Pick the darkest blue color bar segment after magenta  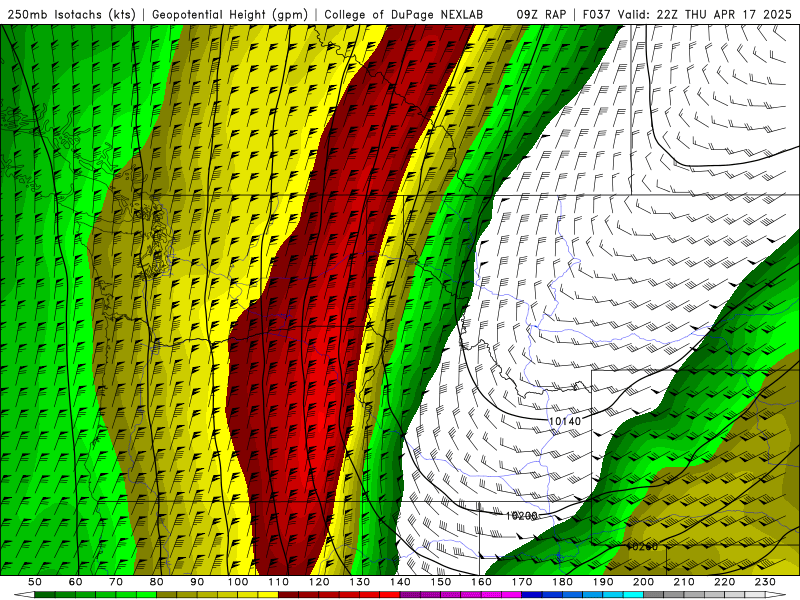[x=532, y=595]
